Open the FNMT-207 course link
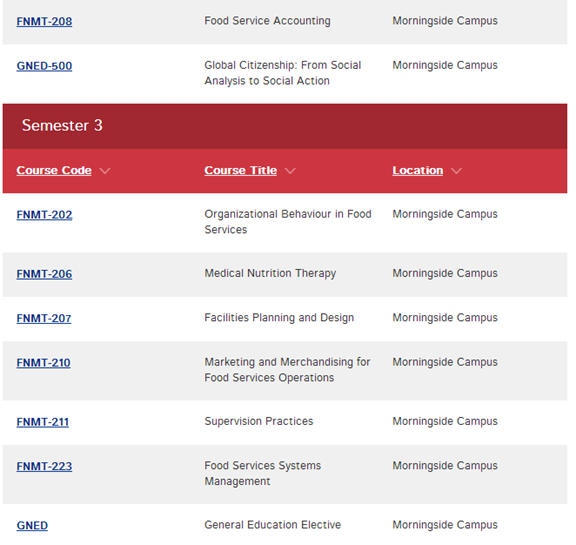The width and height of the screenshot is (576, 545). click(44, 318)
